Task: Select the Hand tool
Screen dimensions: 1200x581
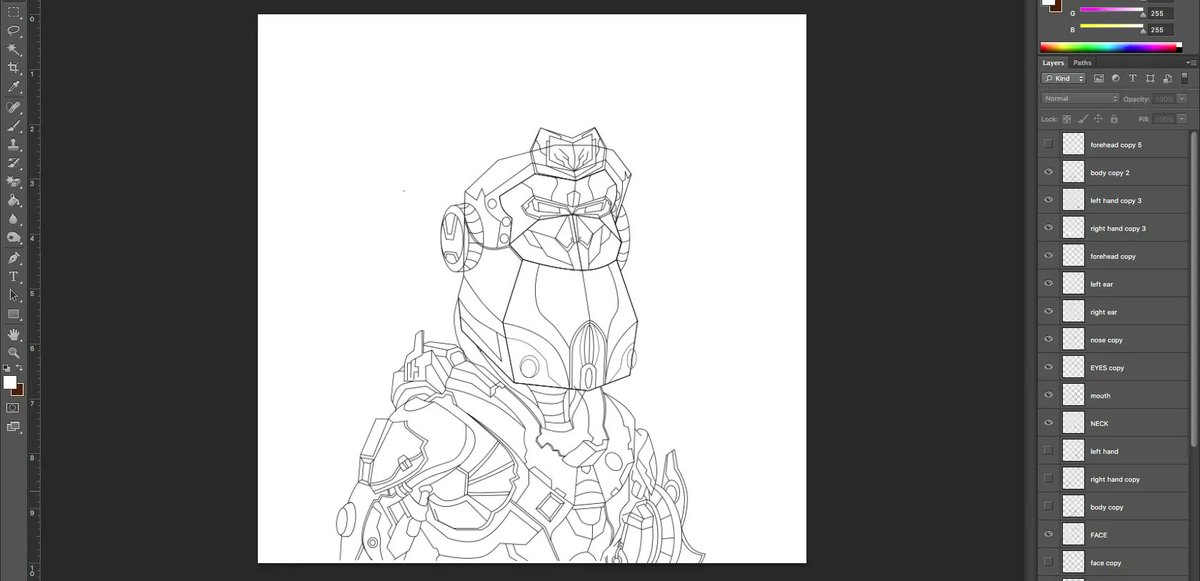Action: pyautogui.click(x=14, y=335)
